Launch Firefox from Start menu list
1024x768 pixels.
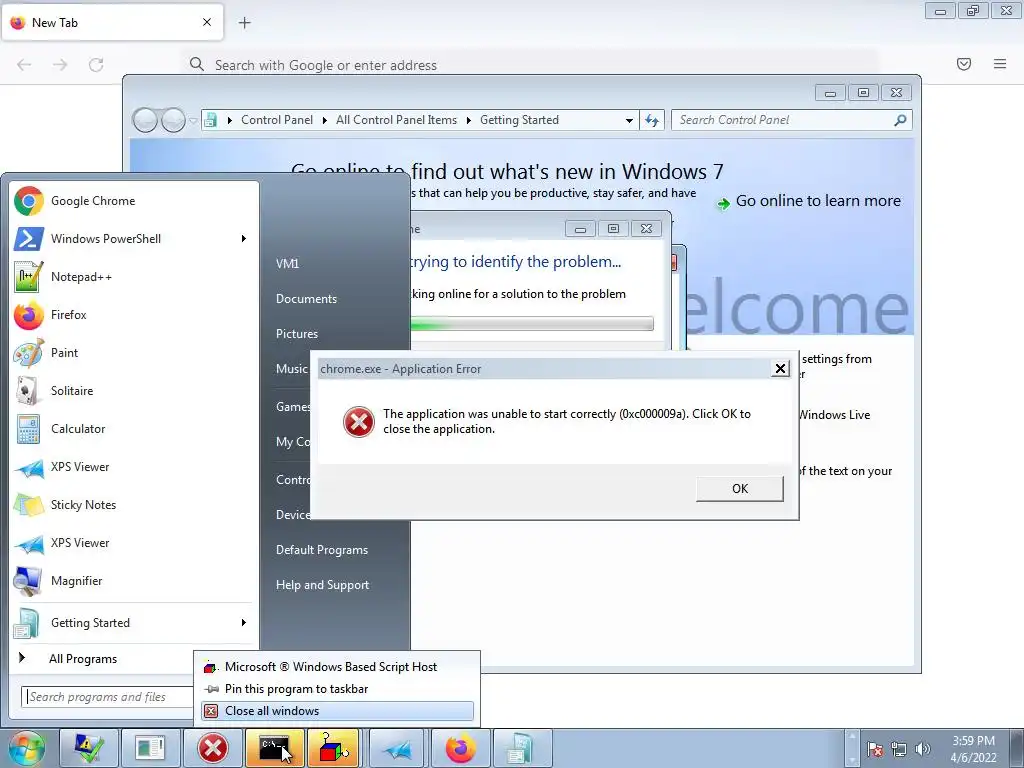coord(134,315)
